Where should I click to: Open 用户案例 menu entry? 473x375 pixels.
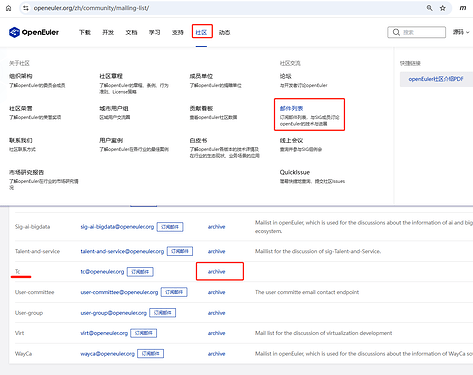point(111,140)
